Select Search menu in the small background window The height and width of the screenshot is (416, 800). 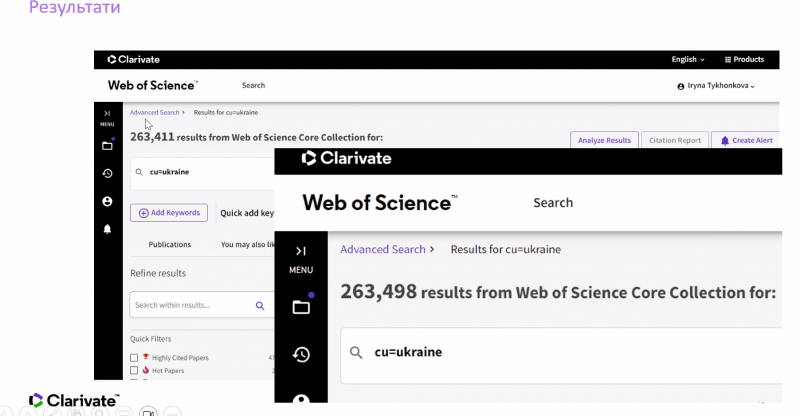coord(253,85)
